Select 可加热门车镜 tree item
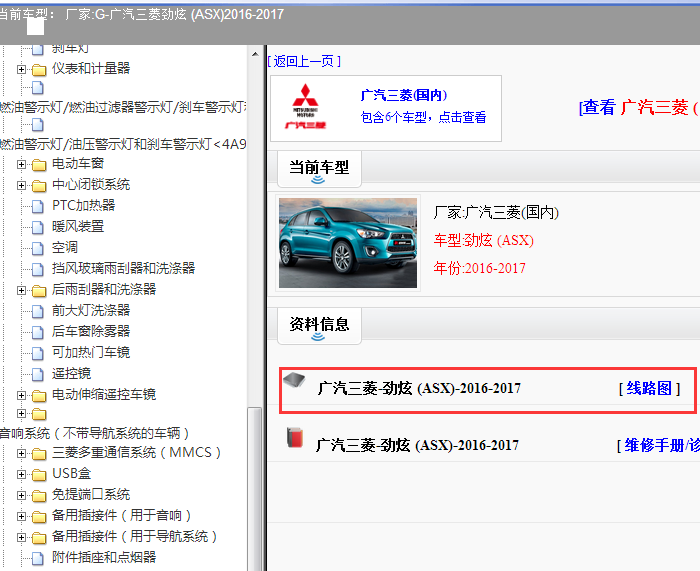 (91, 352)
